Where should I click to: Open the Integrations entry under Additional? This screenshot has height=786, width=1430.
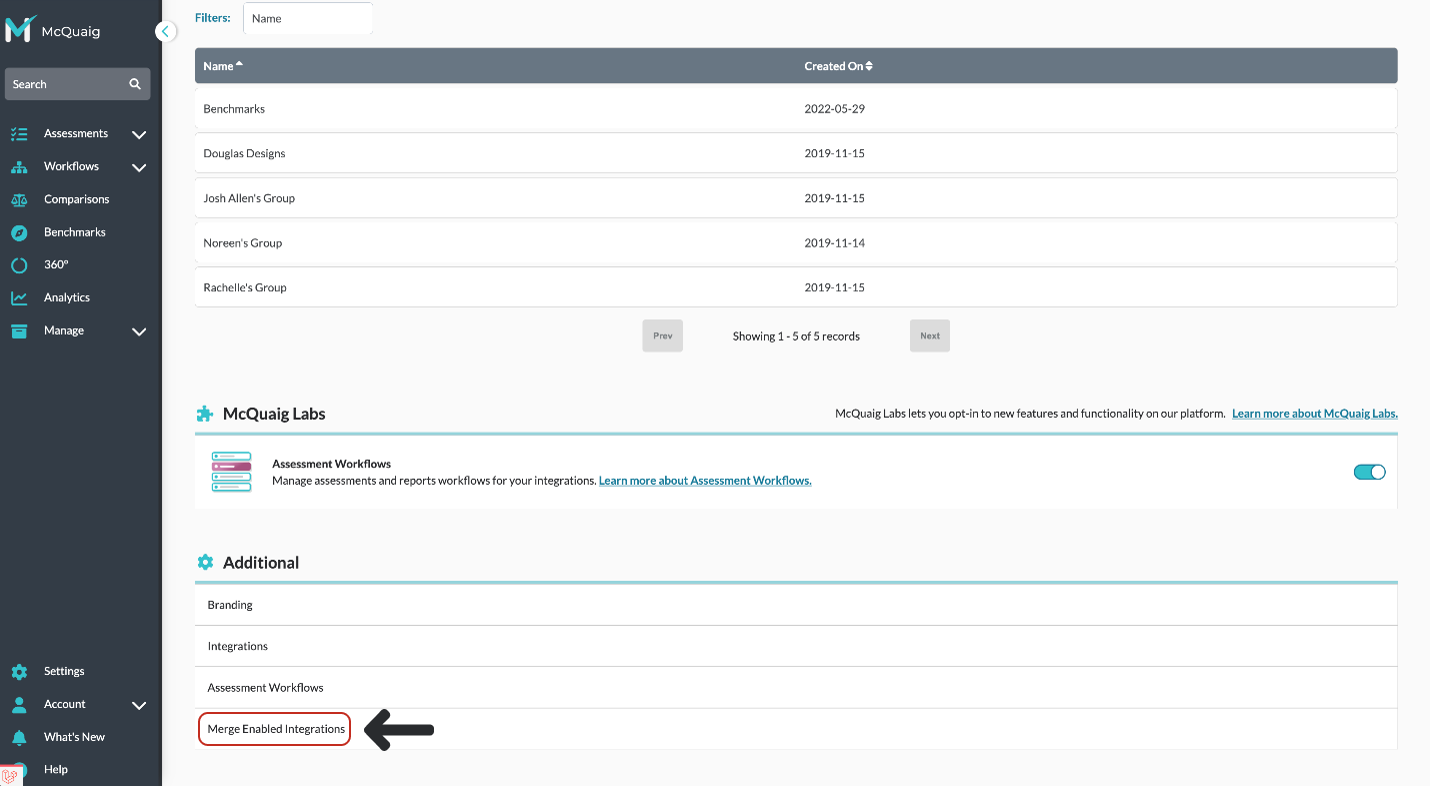237,645
